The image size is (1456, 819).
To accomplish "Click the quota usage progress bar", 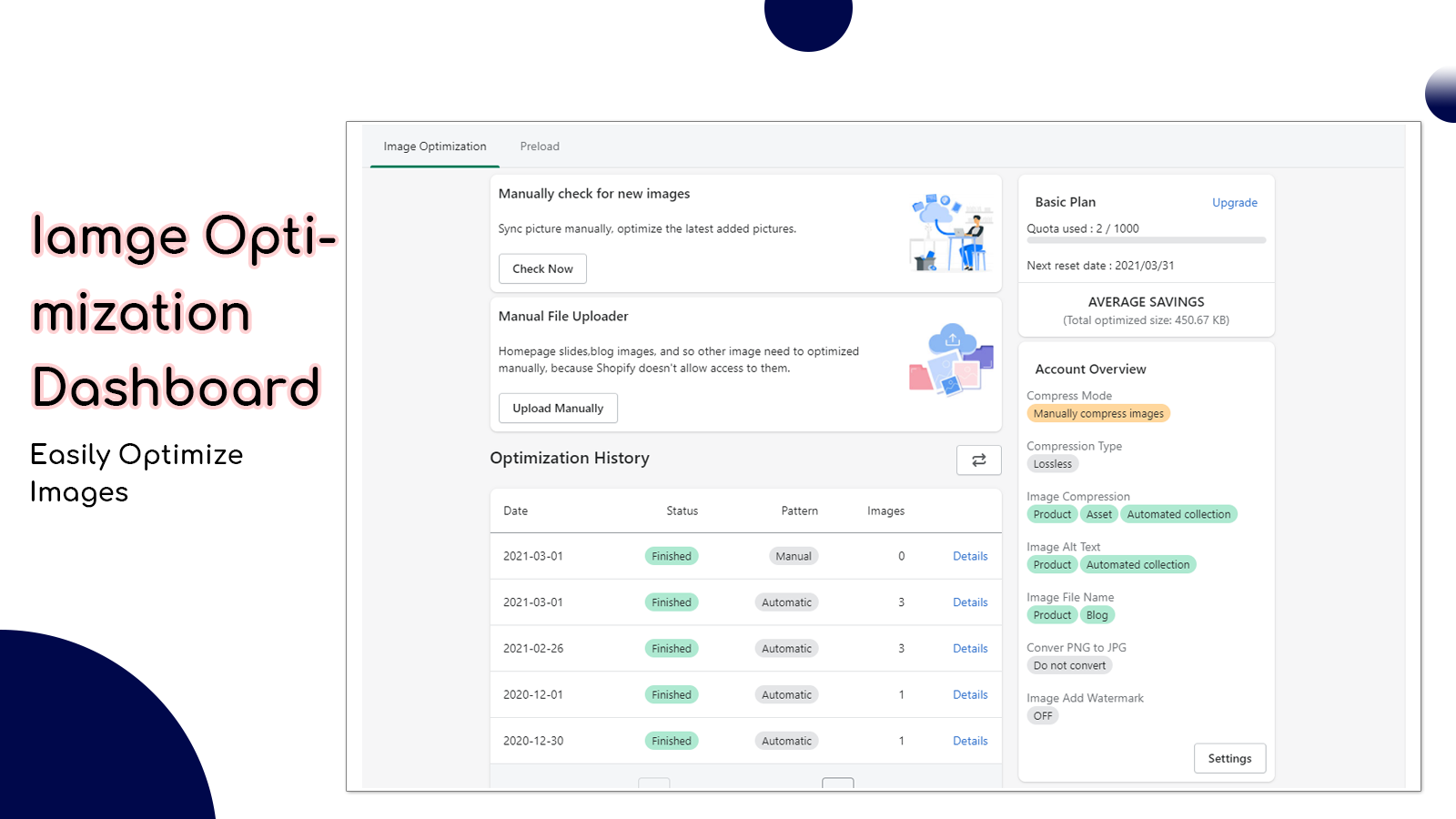I will 1146,240.
